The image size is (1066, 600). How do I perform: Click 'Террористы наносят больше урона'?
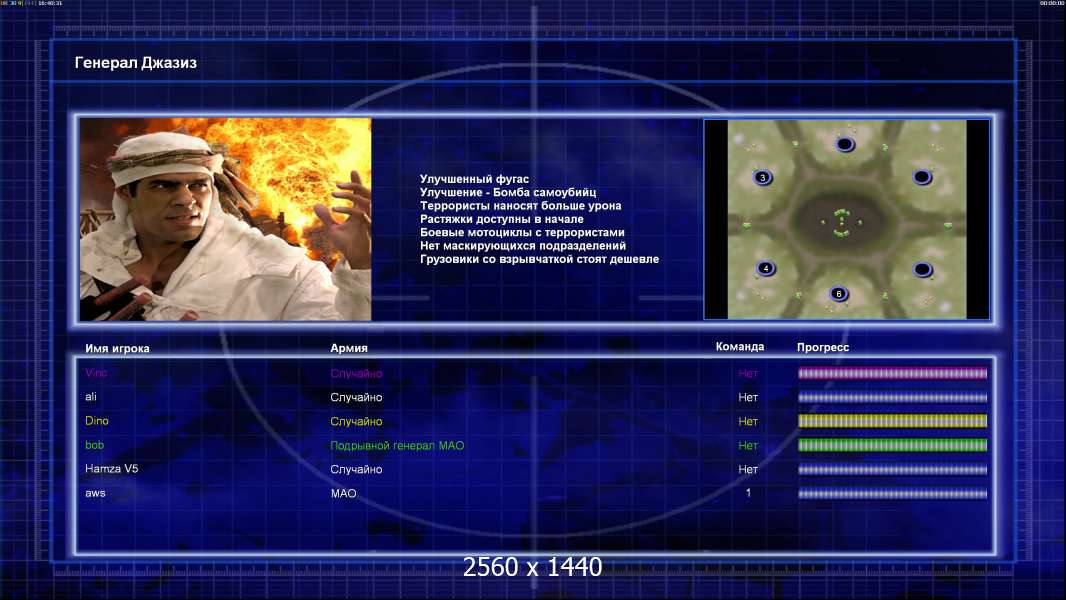click(x=520, y=206)
